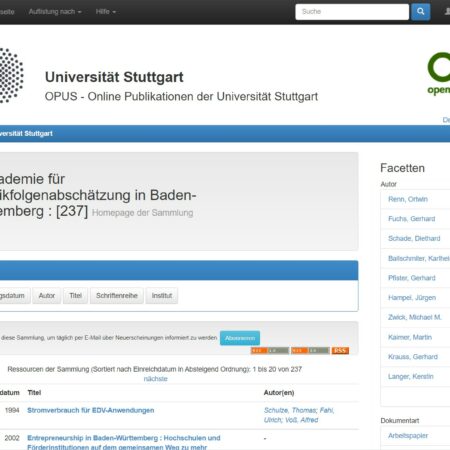Browse the collection by Institut button
Image resolution: width=450 pixels, height=450 pixels.
point(162,296)
